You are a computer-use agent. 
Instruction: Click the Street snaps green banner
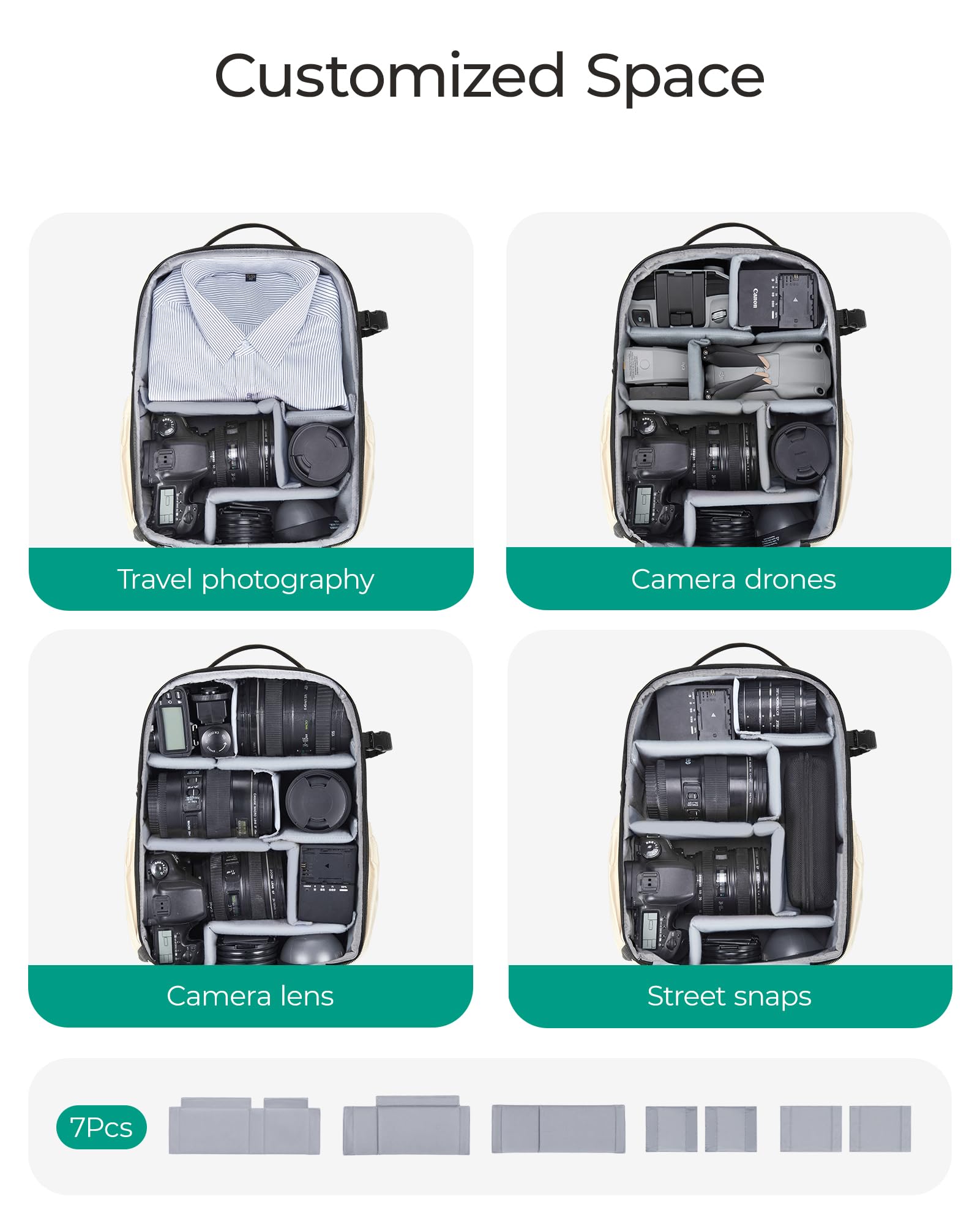pyautogui.click(x=730, y=996)
